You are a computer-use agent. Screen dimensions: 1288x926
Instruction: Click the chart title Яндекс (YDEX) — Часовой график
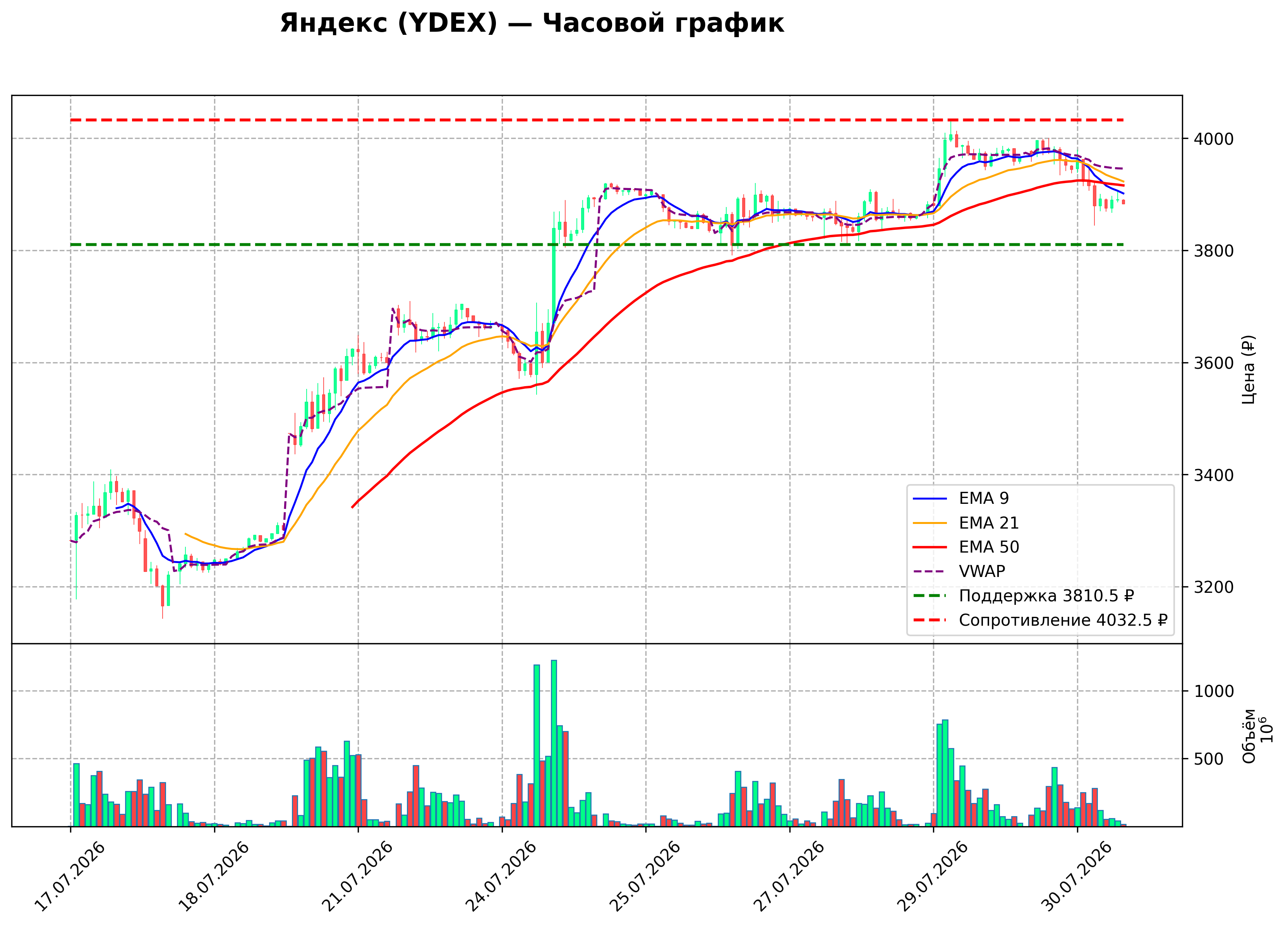(532, 24)
